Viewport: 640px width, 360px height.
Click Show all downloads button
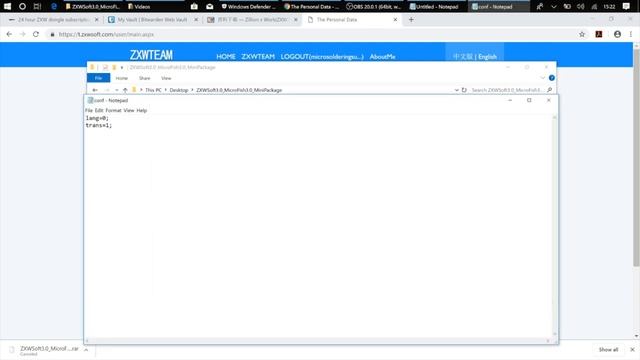pyautogui.click(x=608, y=350)
